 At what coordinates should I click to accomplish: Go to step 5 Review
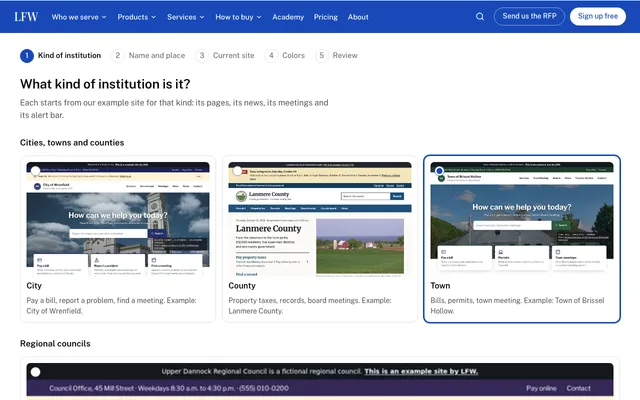336,56
